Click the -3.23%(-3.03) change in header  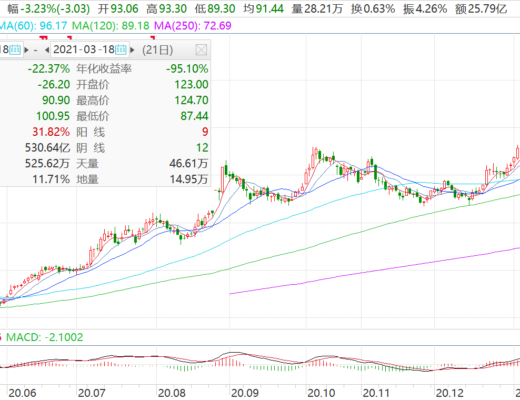[x=55, y=9]
